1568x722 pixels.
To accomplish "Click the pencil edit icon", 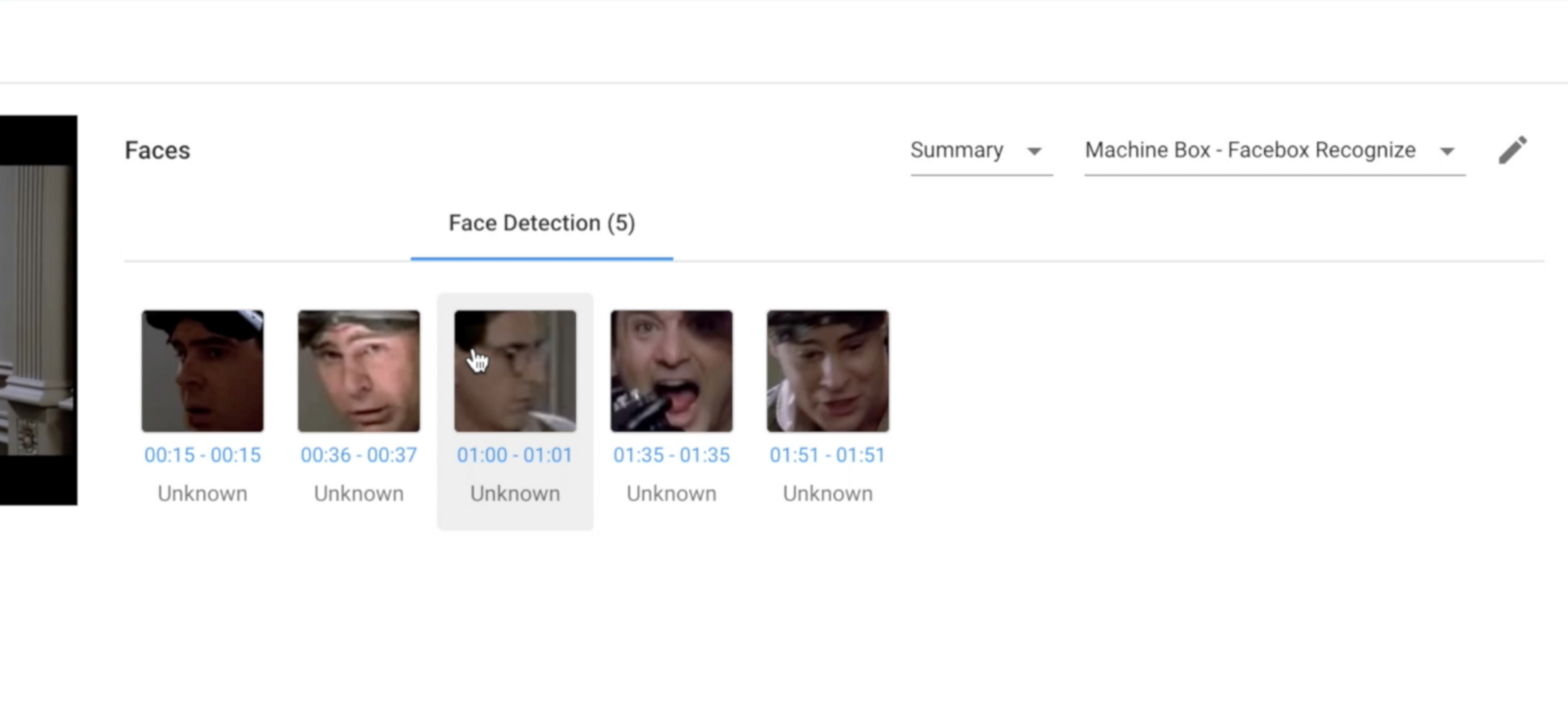I will tap(1512, 150).
